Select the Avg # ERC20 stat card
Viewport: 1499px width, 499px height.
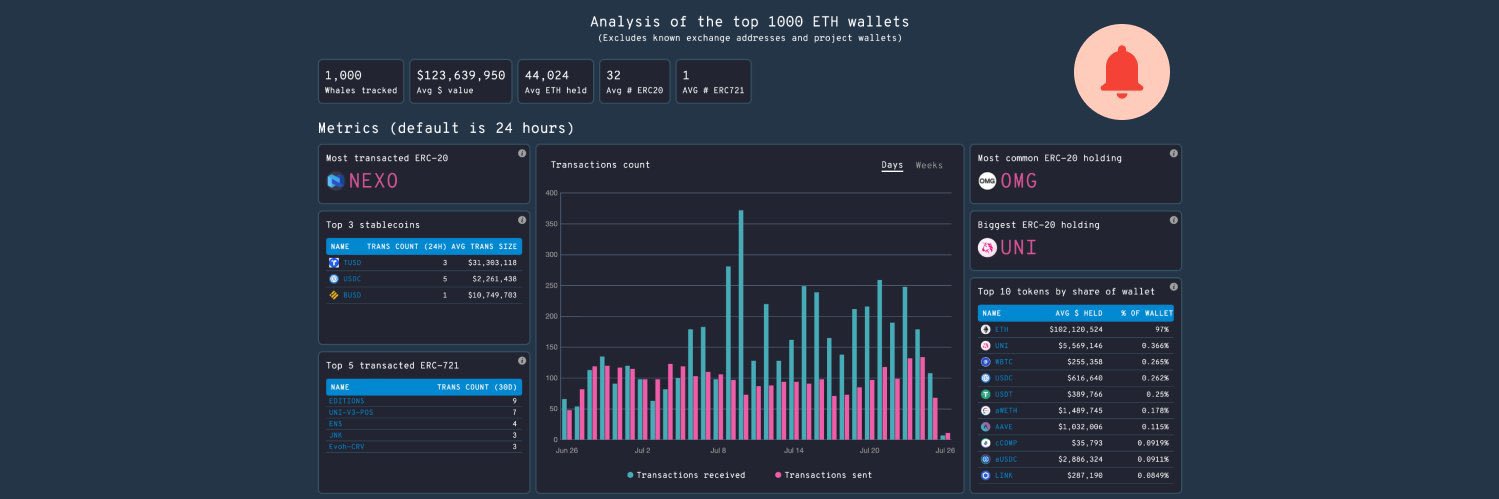click(x=634, y=82)
